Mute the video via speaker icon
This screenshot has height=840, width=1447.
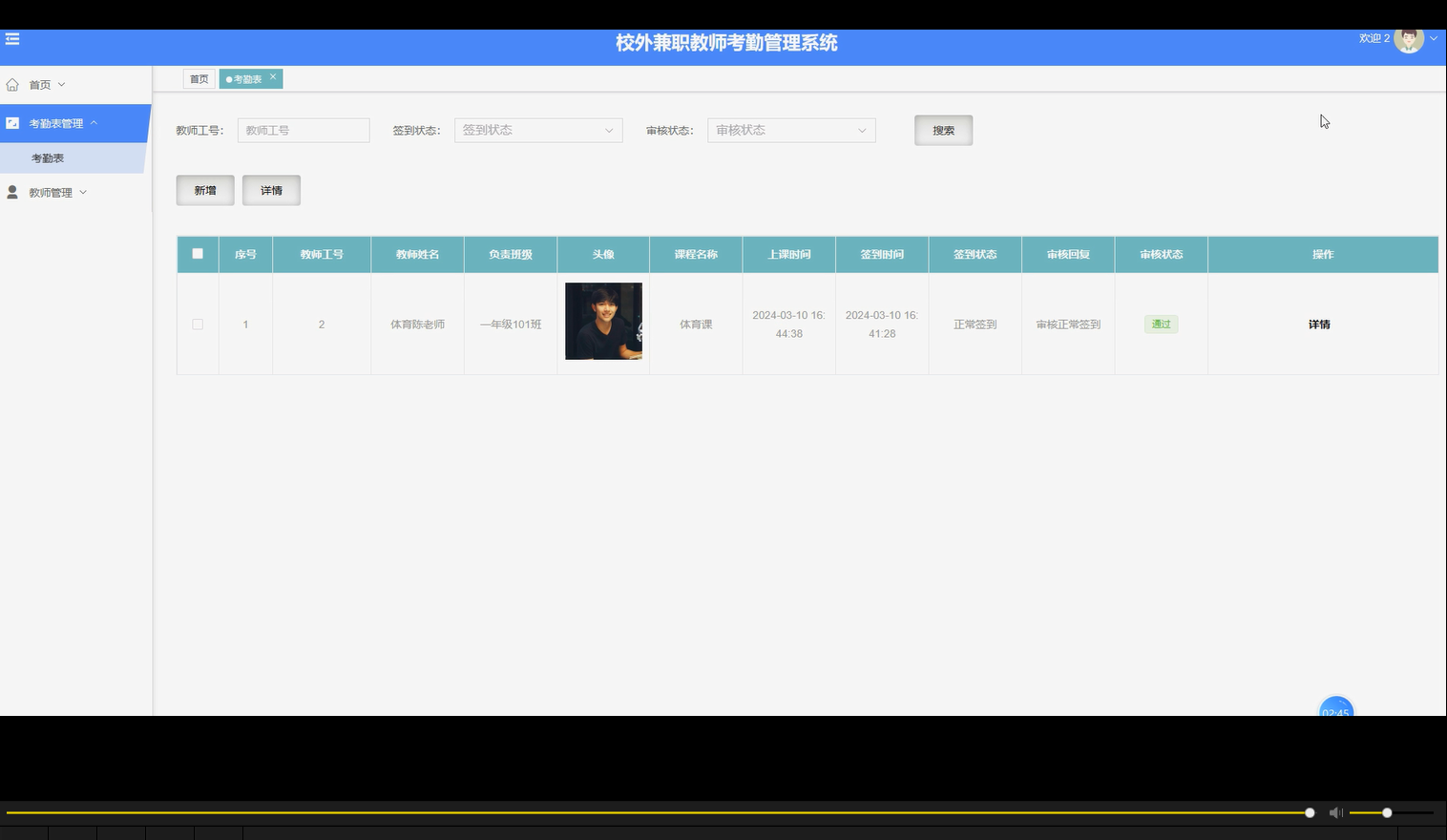click(x=1336, y=813)
